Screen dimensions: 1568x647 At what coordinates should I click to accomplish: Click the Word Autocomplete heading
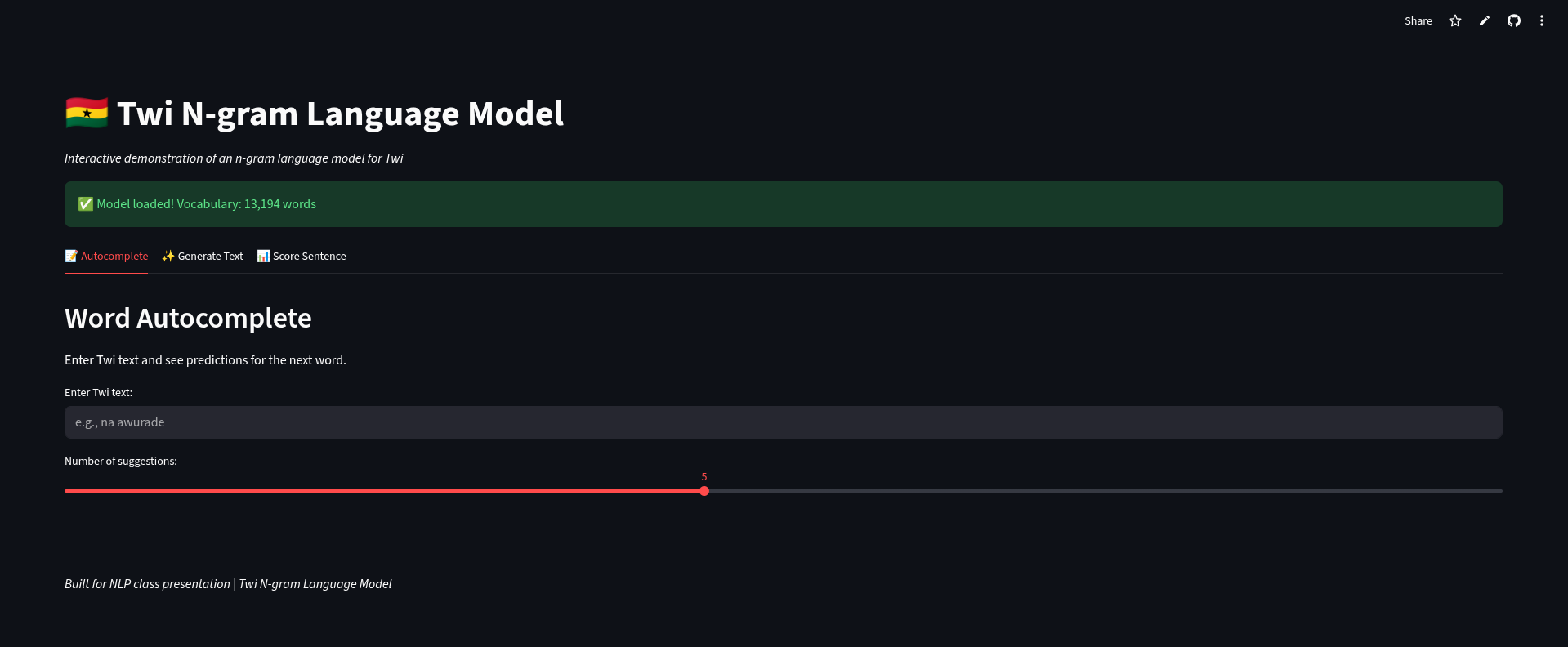pyautogui.click(x=188, y=319)
